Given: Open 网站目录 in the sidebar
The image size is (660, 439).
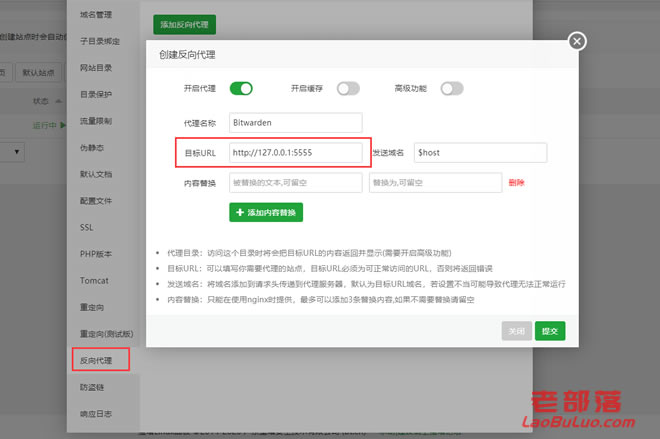Looking at the screenshot, I should pyautogui.click(x=96, y=68).
